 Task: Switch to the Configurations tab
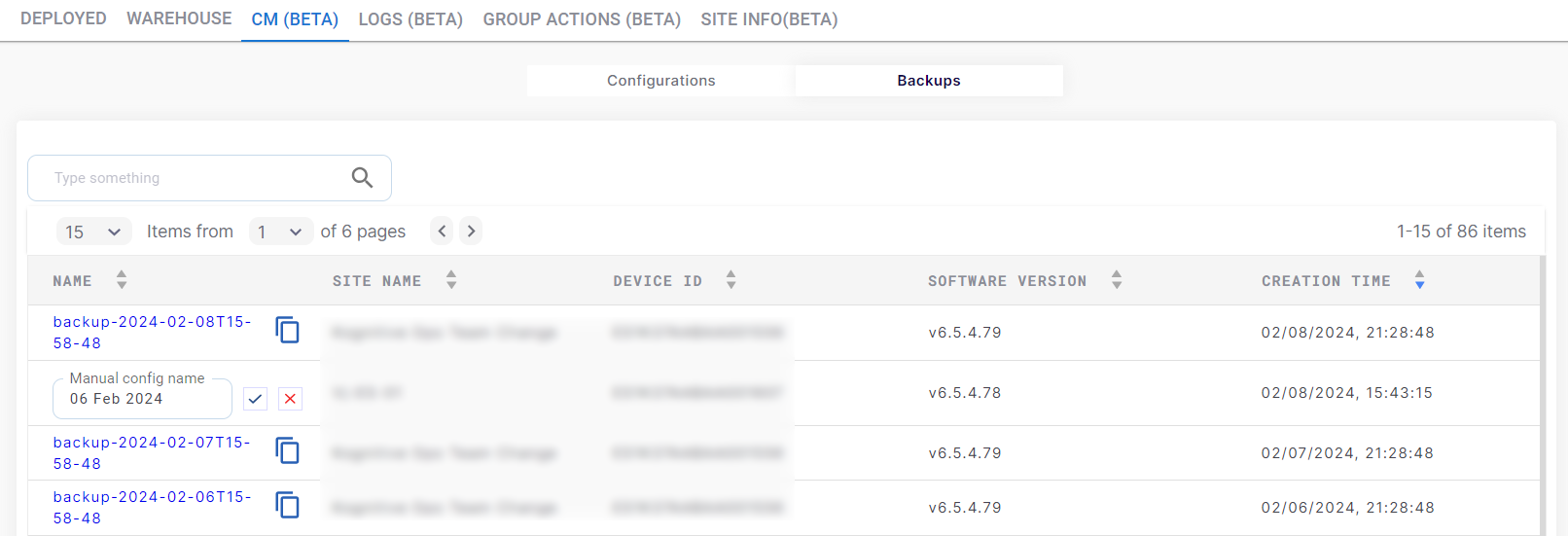660,81
